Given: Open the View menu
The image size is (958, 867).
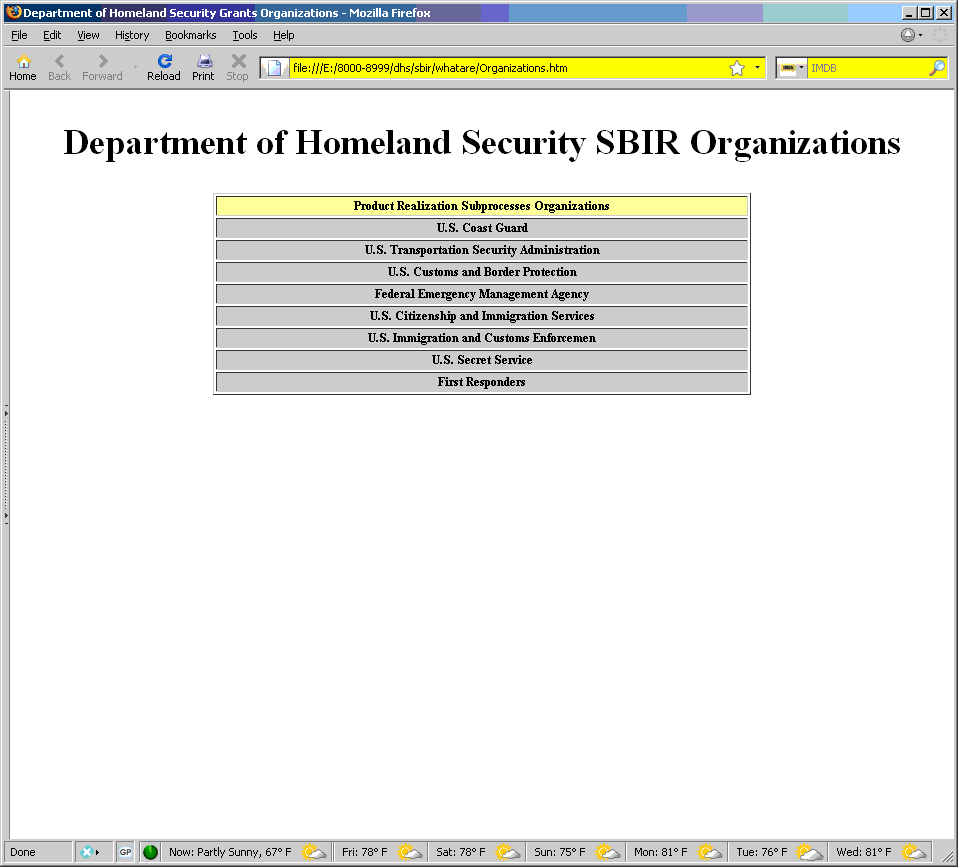Looking at the screenshot, I should [x=88, y=35].
